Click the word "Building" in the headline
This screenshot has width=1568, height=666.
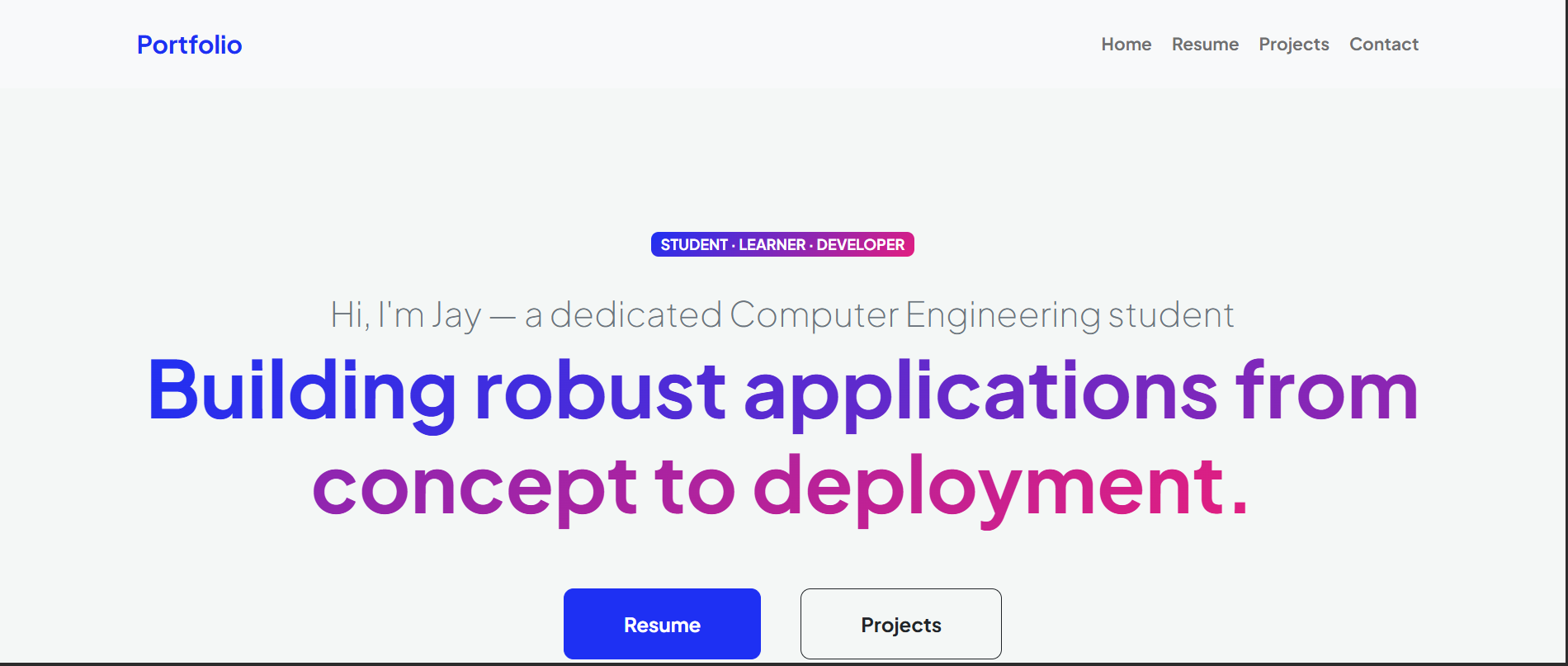pos(301,391)
